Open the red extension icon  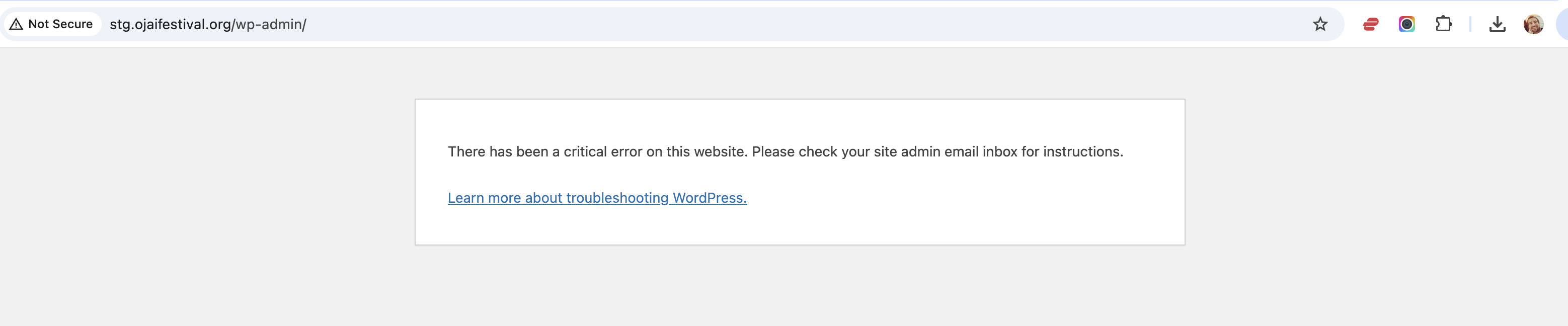point(1370,24)
